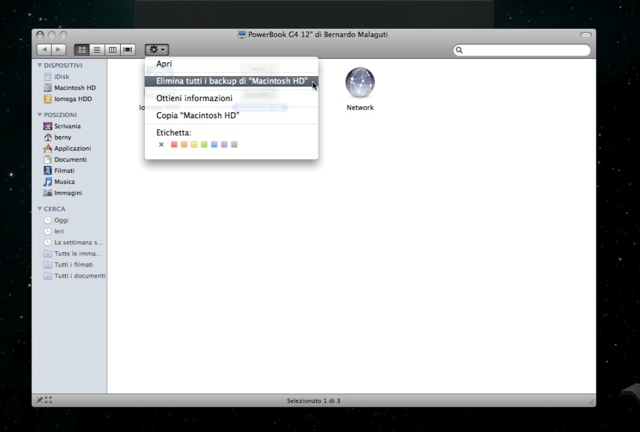Close the gear Action menu button
Viewport: 640px width, 432px height.
pyautogui.click(x=157, y=49)
